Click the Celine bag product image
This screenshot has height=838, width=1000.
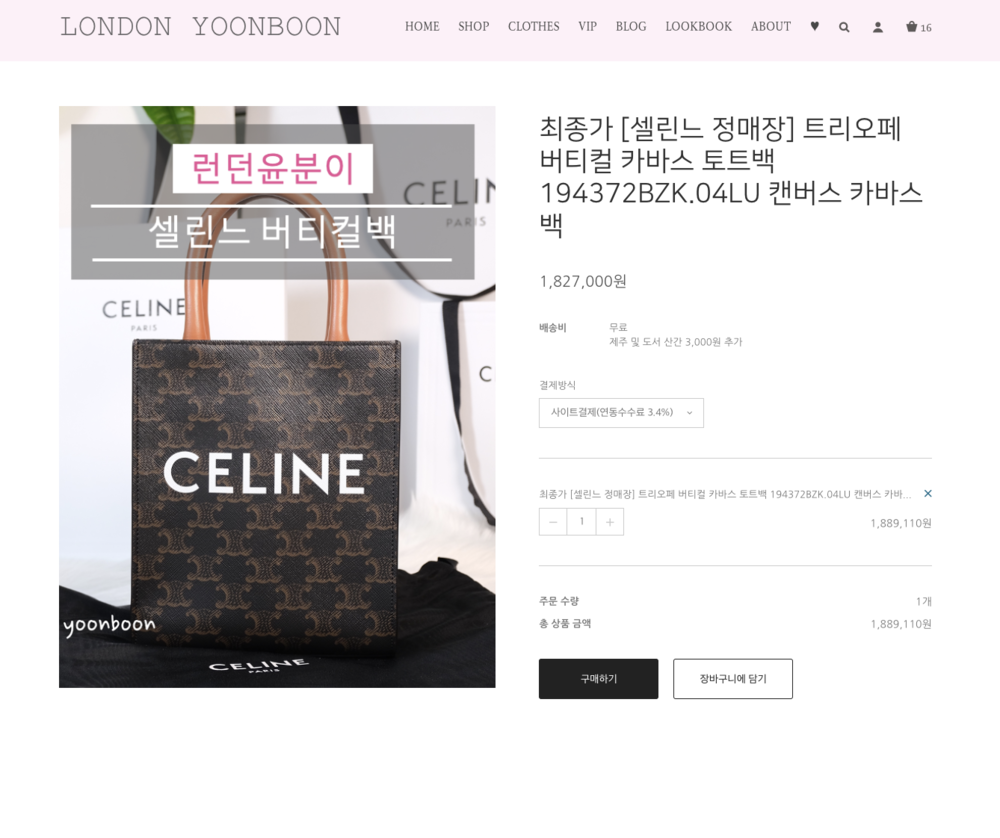(x=277, y=397)
